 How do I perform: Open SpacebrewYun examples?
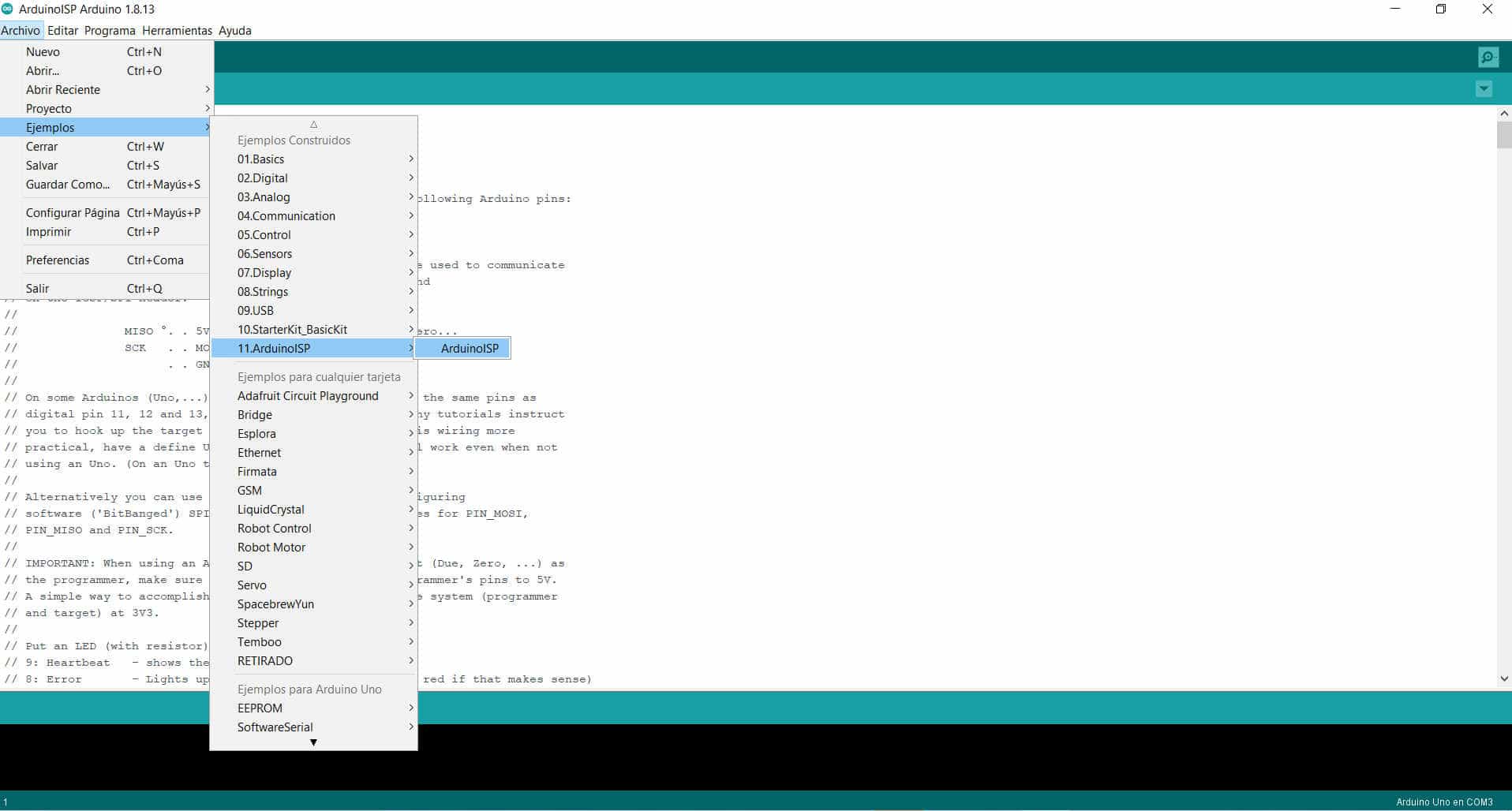click(313, 604)
